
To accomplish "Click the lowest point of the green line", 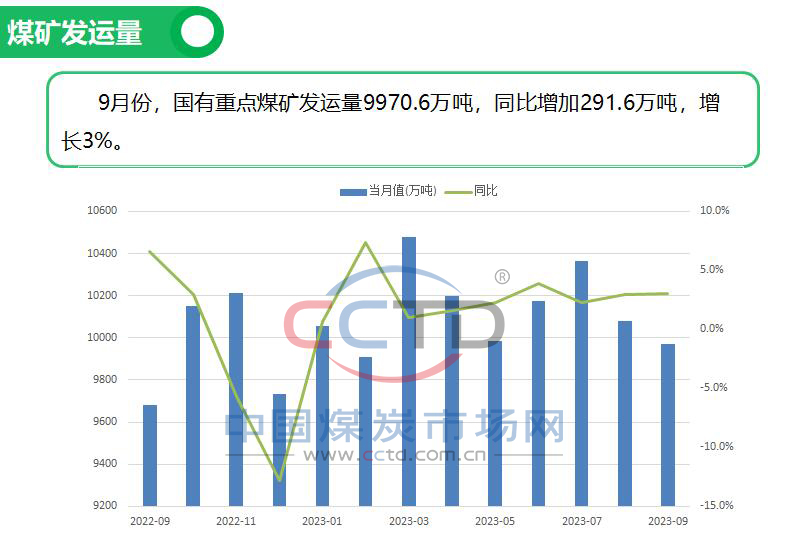I will (279, 480).
